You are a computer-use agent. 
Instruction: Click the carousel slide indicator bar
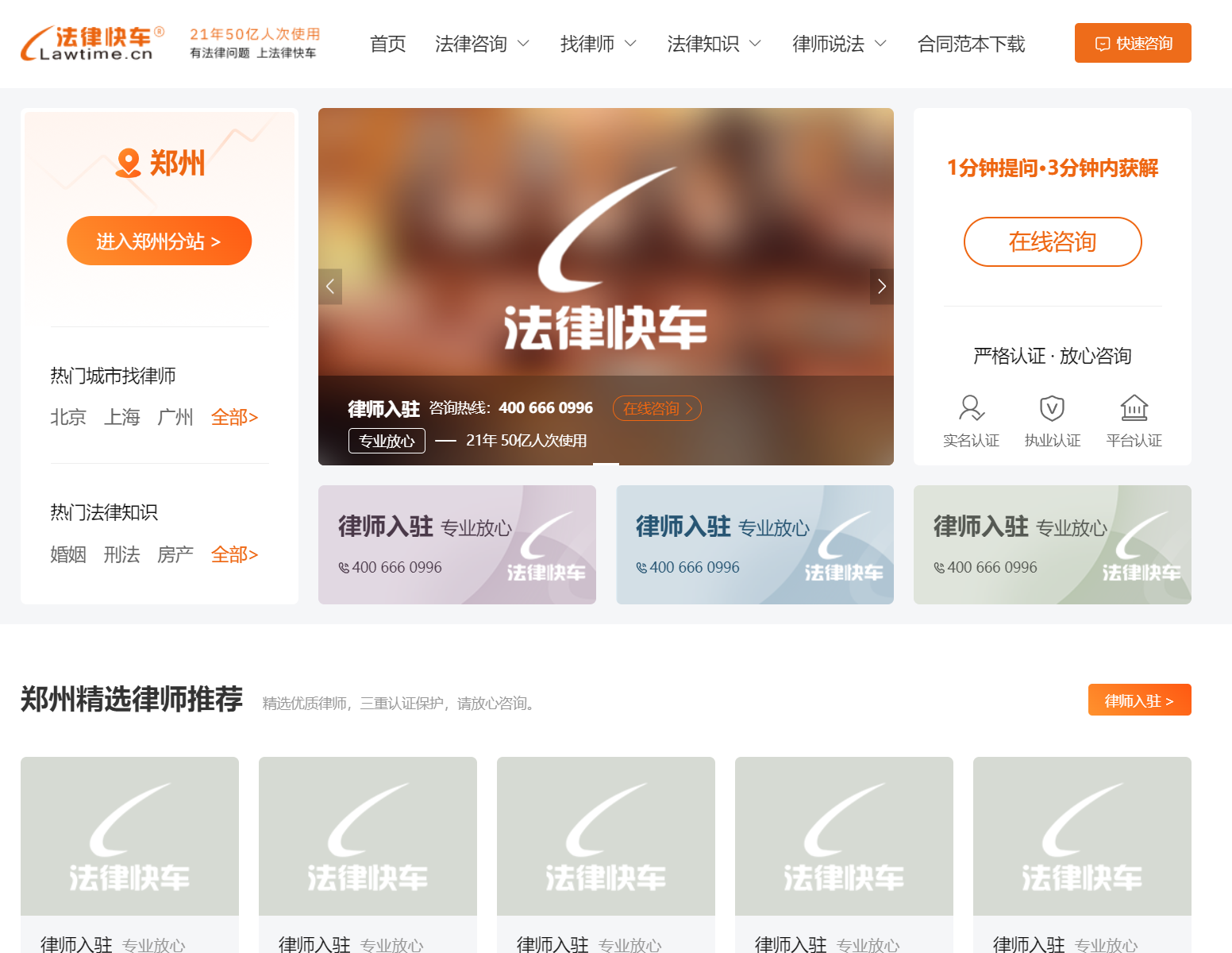pyautogui.click(x=606, y=463)
